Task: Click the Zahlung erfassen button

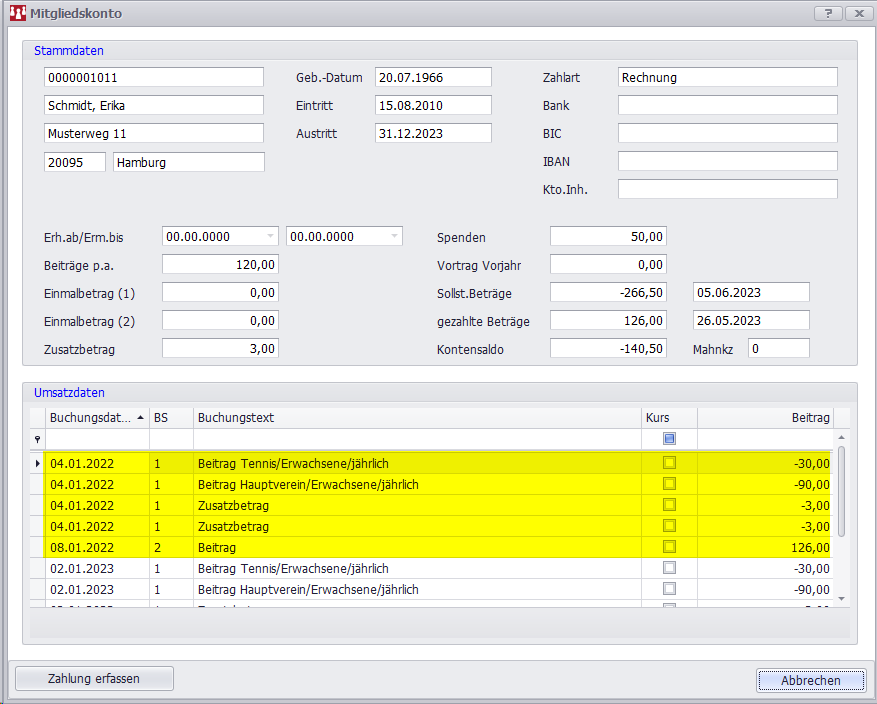Action: coord(94,679)
